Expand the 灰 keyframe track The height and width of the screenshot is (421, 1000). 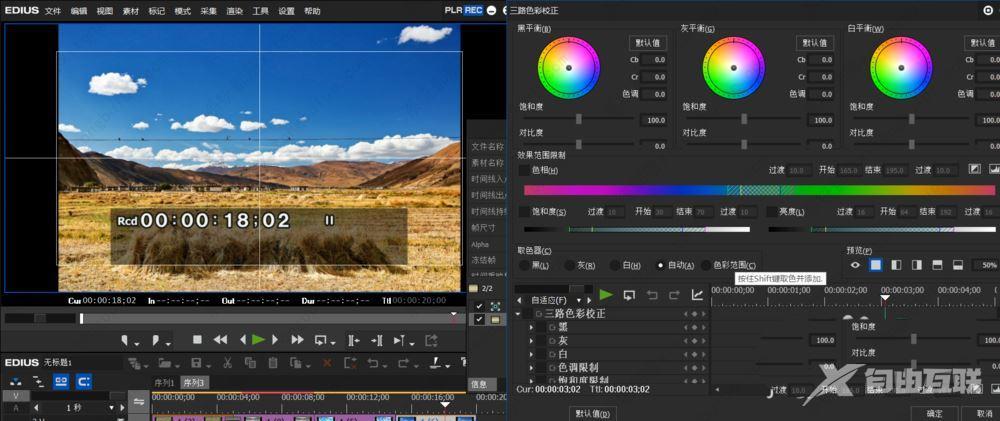click(x=531, y=341)
